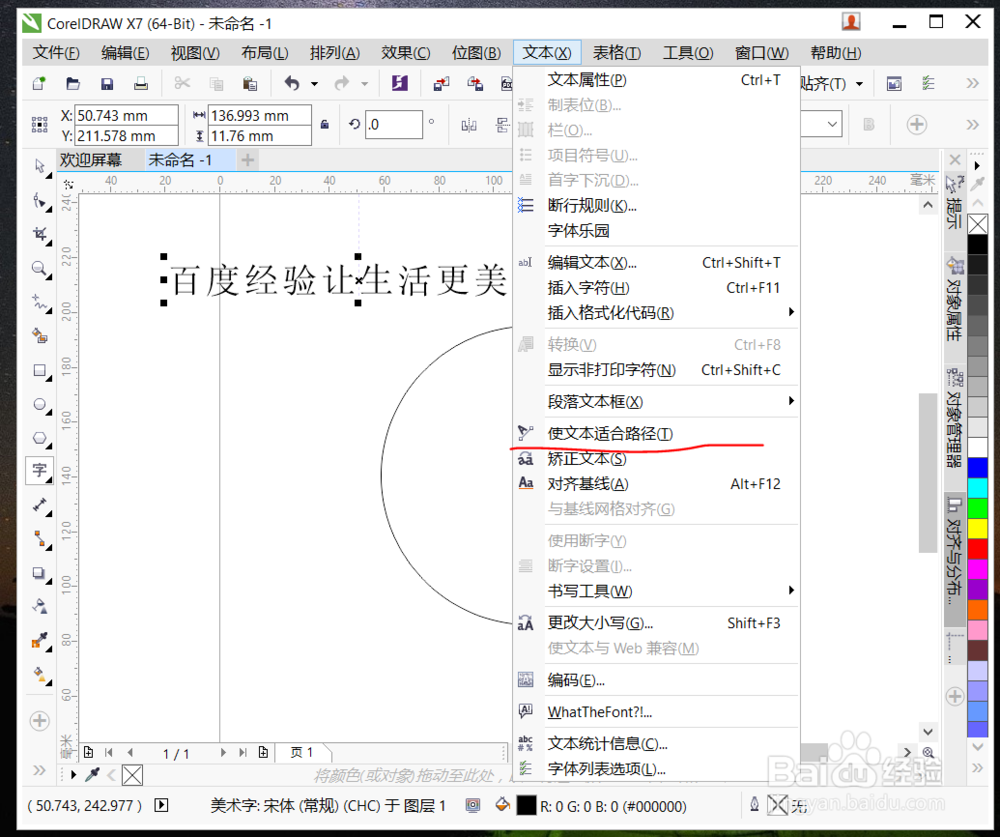Expand toolbox overflow chevron at bottom
This screenshot has height=837, width=1000.
(40, 769)
